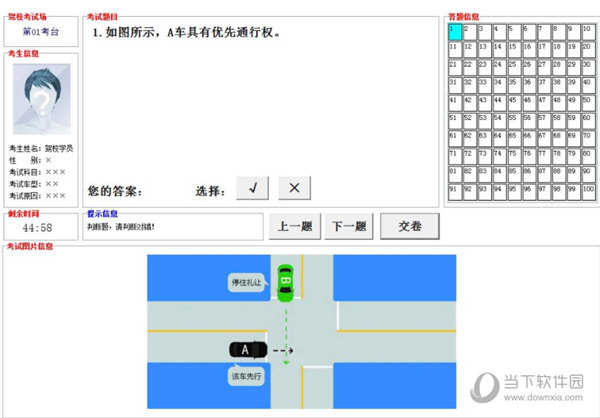Click the remaining time display 44:58
The image size is (600, 418).
(39, 228)
